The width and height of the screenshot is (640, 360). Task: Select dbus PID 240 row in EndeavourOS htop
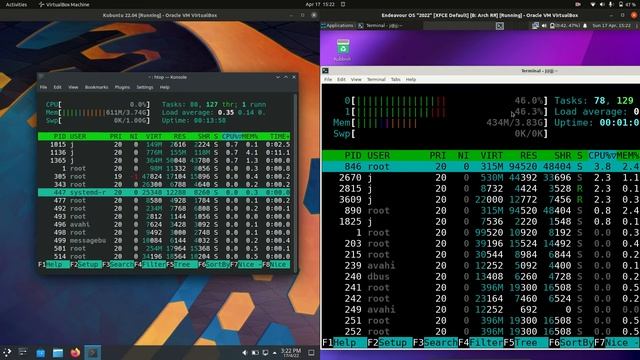[481, 277]
